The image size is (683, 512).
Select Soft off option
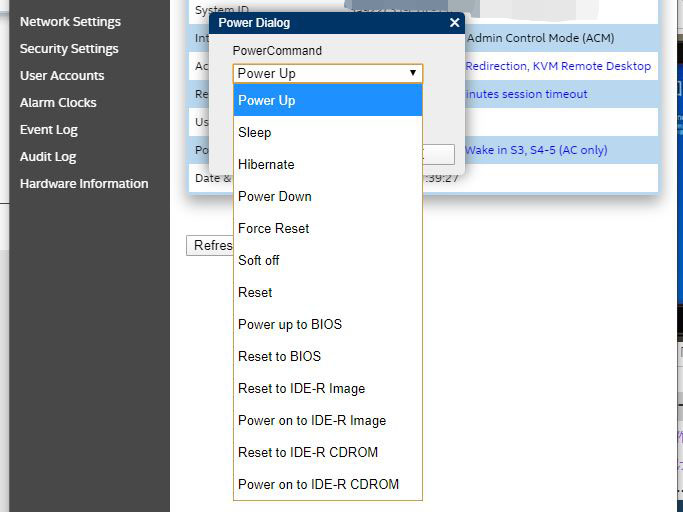[328, 260]
